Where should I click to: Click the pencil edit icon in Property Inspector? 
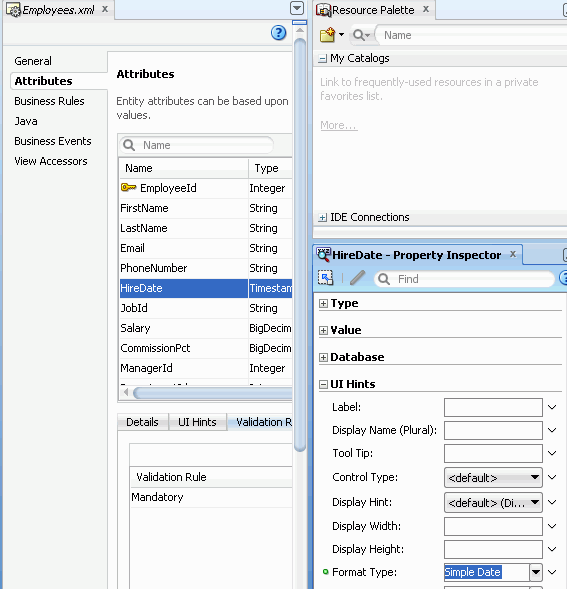[357, 278]
